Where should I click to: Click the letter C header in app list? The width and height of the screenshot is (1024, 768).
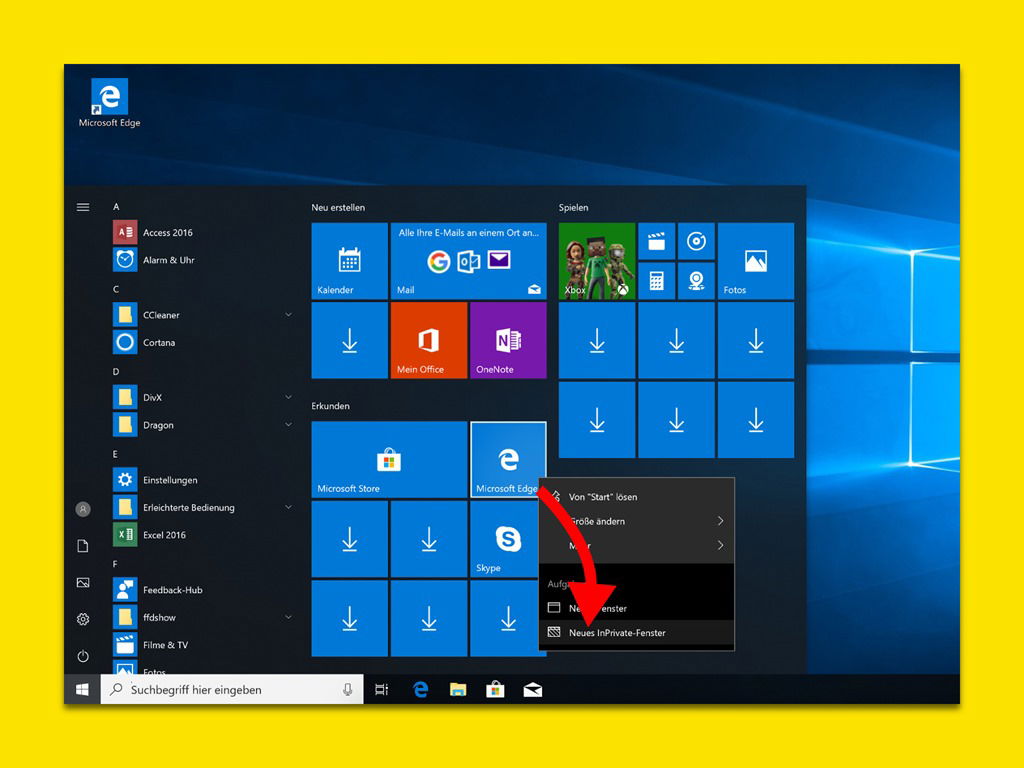(x=116, y=289)
